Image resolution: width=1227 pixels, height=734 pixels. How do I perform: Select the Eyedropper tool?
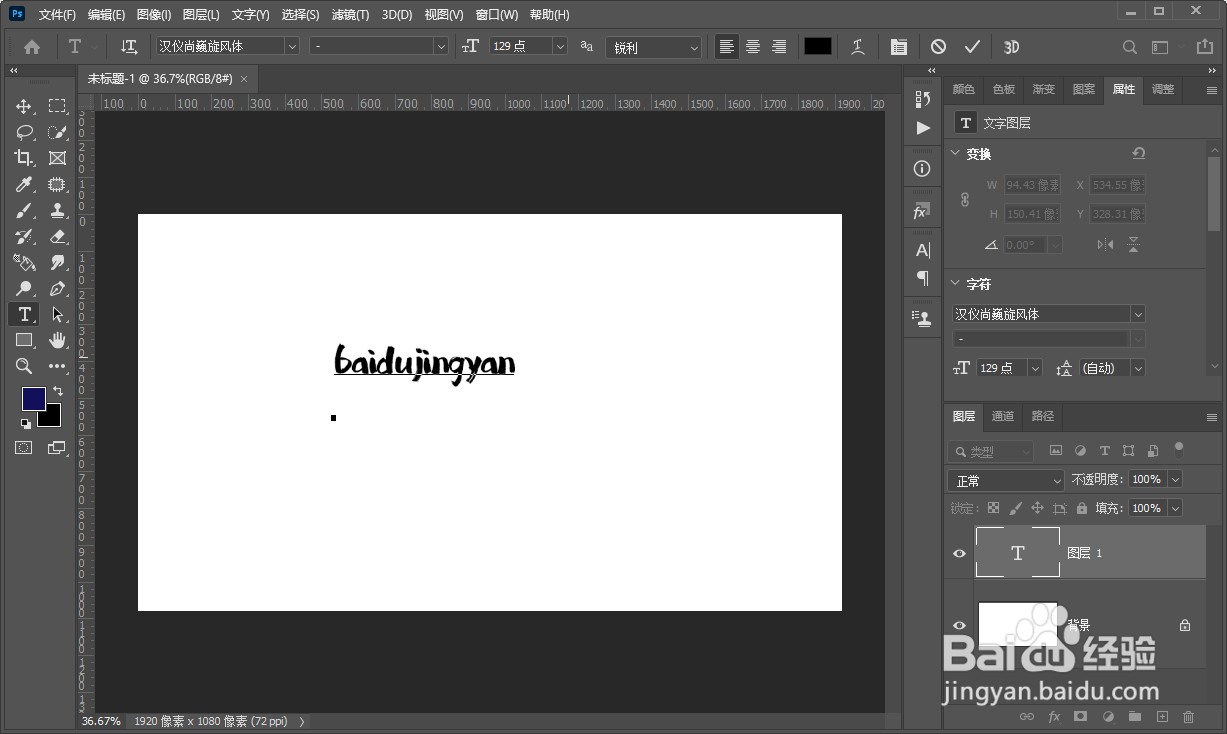coord(24,184)
